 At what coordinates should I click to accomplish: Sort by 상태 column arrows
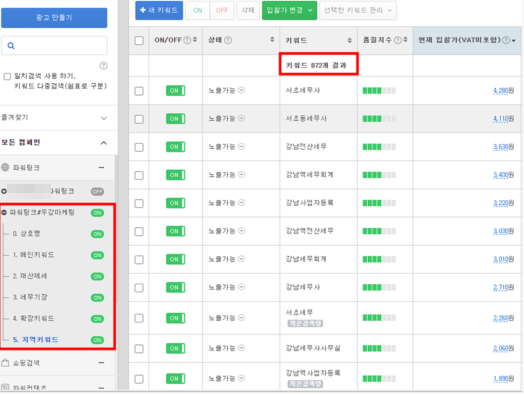coord(272,40)
